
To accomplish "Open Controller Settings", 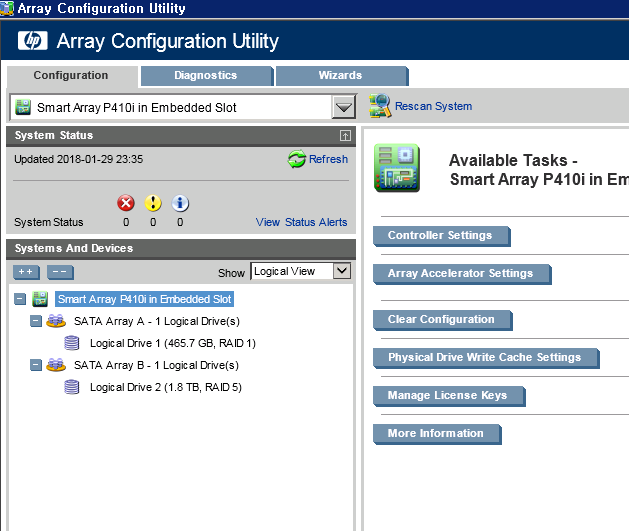I will coord(441,236).
